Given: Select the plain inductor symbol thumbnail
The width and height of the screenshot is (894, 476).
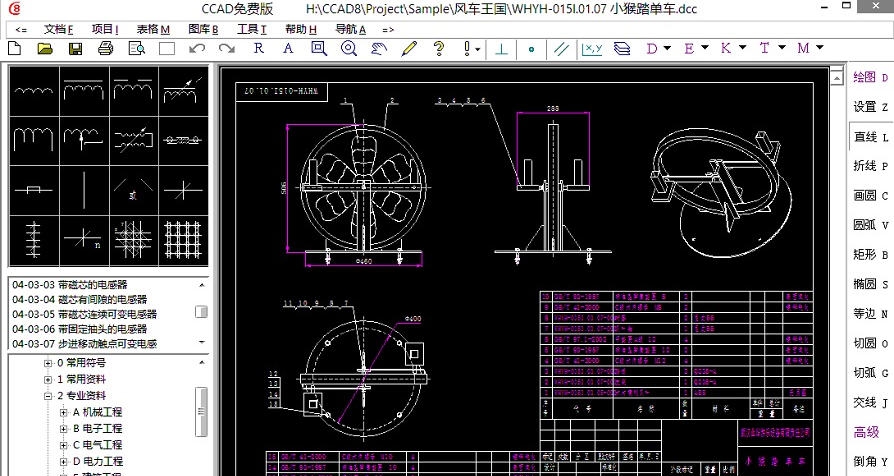Looking at the screenshot, I should 33,88.
